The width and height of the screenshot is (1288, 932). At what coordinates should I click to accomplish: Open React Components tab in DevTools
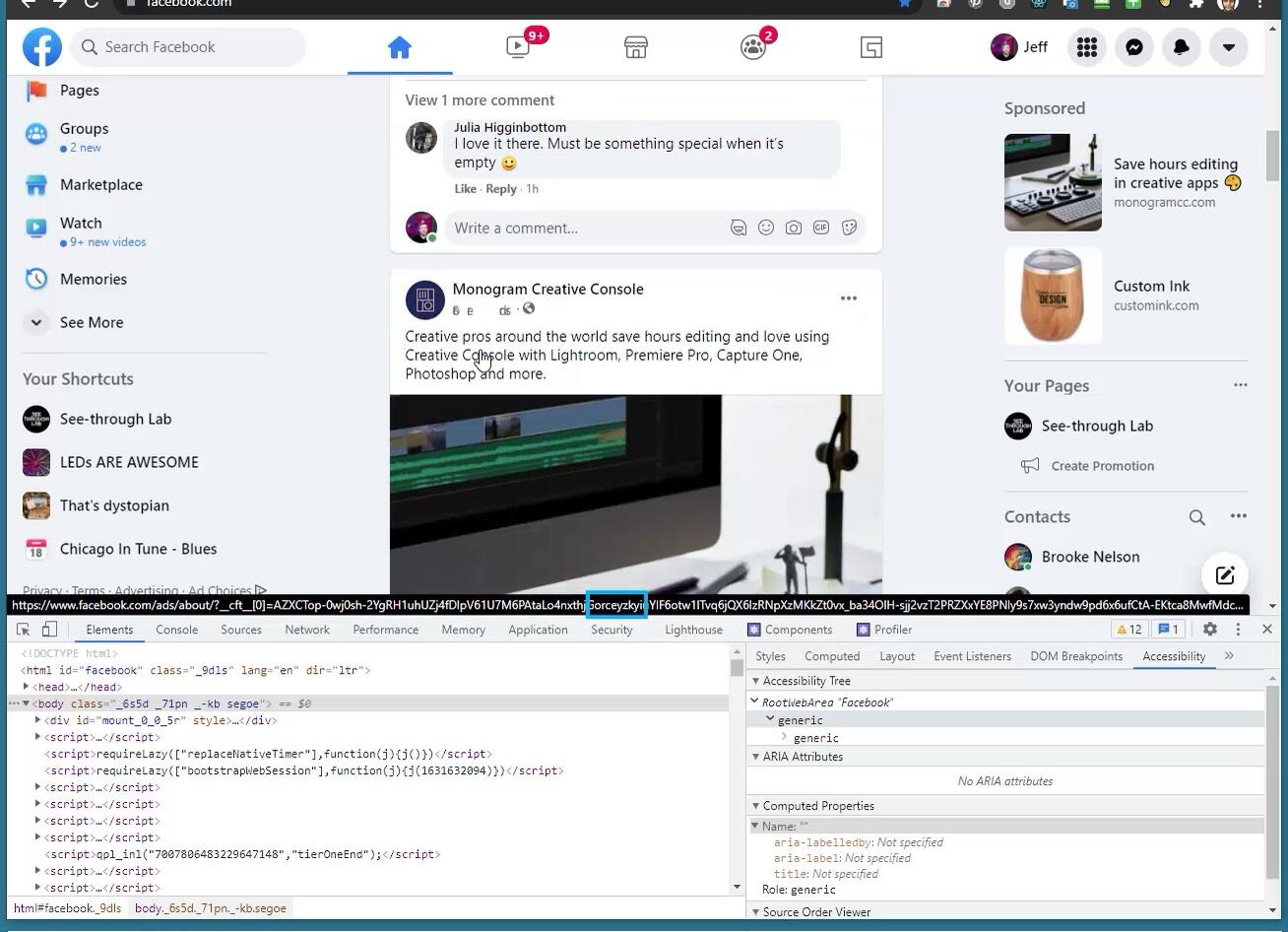pyautogui.click(x=790, y=630)
